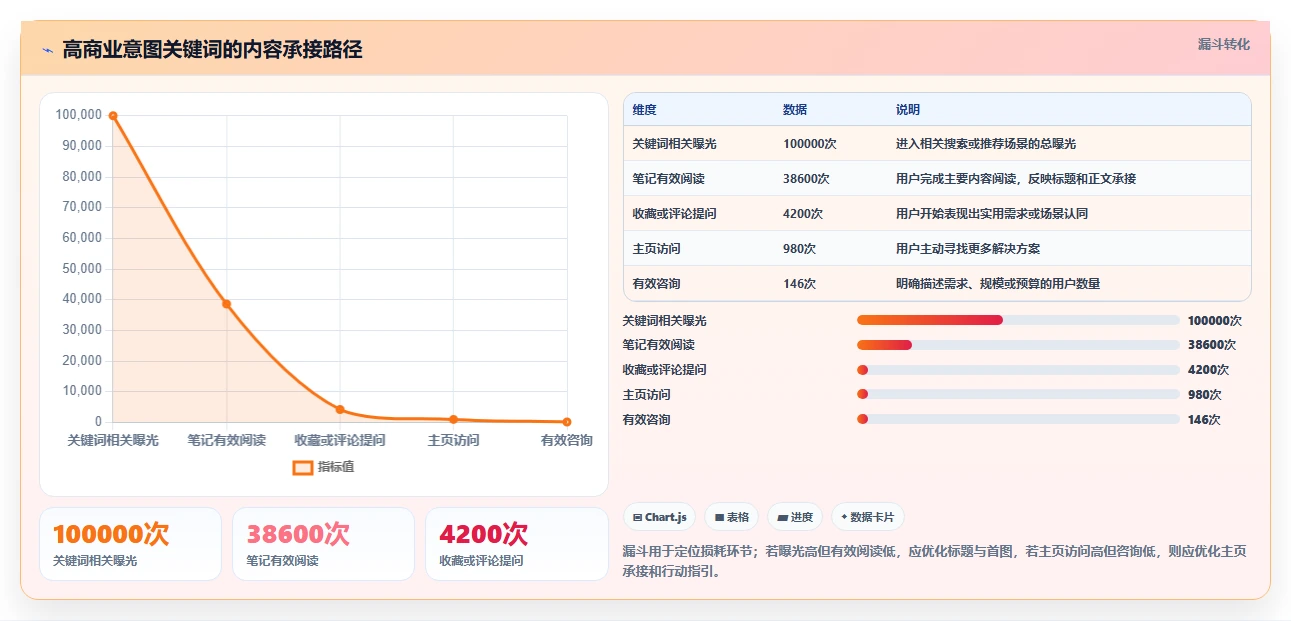Click table value 38600次
Viewport: 1291px width, 621px height.
coord(806,179)
